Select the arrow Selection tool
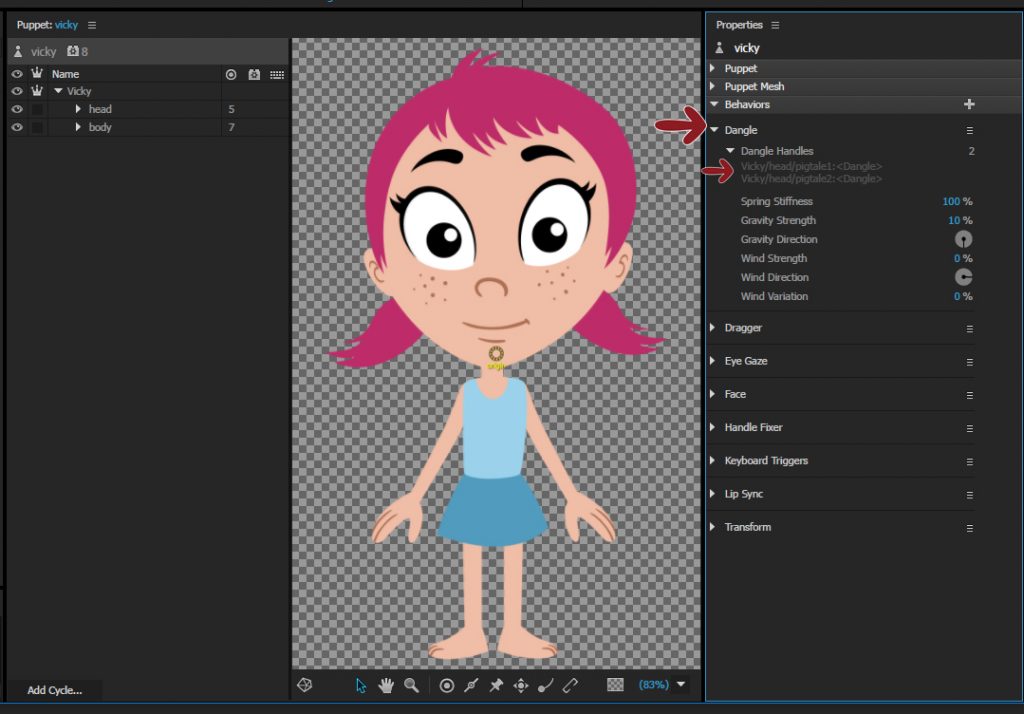Image resolution: width=1024 pixels, height=714 pixels. [361, 685]
